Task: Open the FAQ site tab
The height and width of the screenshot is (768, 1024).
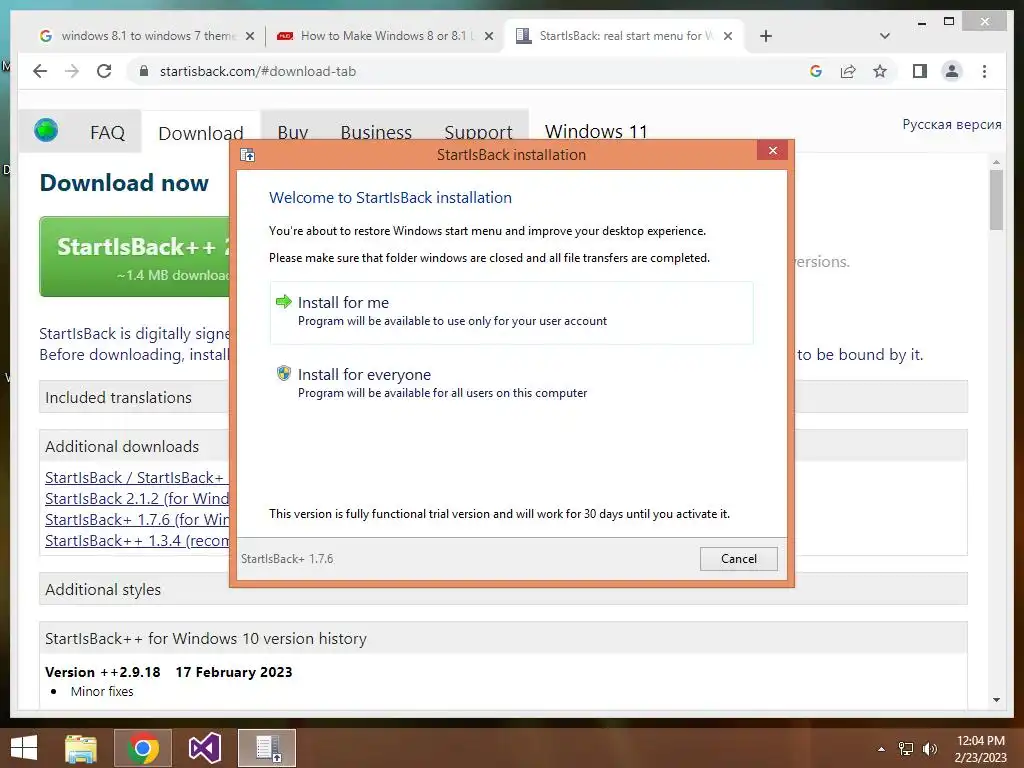Action: tap(107, 133)
